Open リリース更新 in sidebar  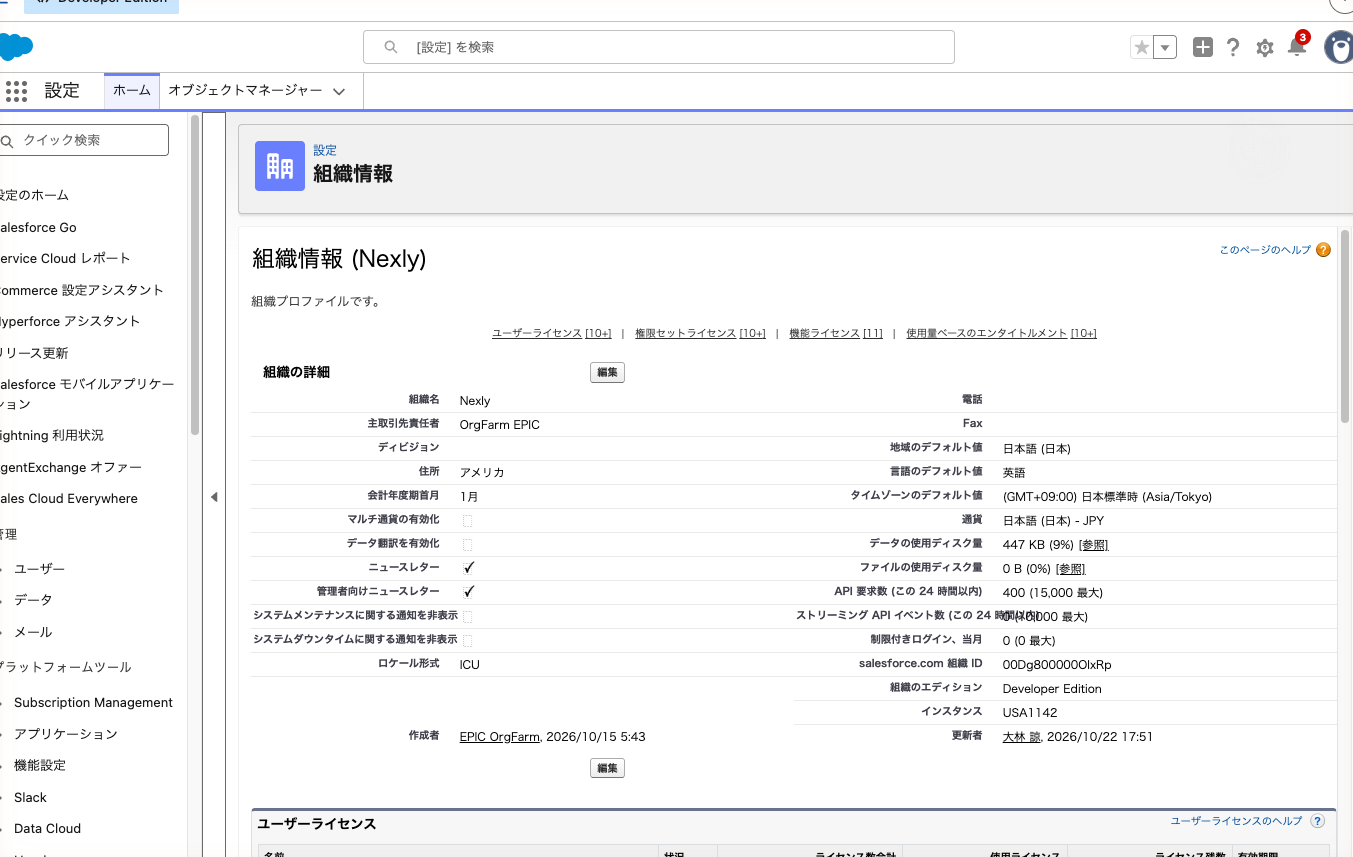[x=34, y=353]
